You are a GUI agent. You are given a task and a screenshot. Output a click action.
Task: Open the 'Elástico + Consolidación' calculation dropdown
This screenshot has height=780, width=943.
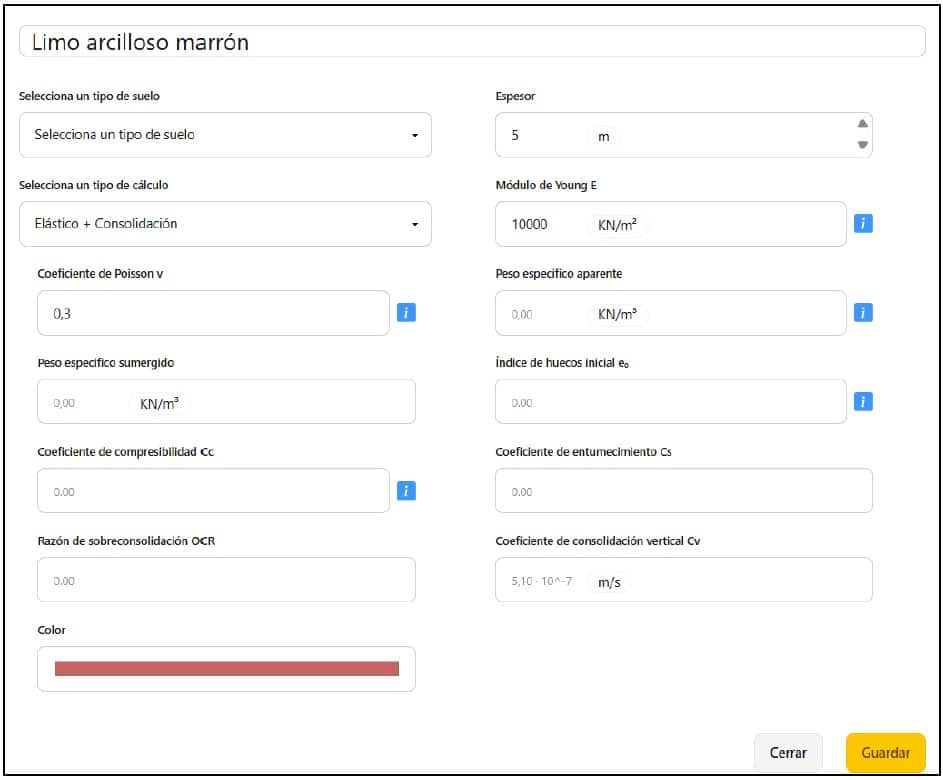pos(225,224)
